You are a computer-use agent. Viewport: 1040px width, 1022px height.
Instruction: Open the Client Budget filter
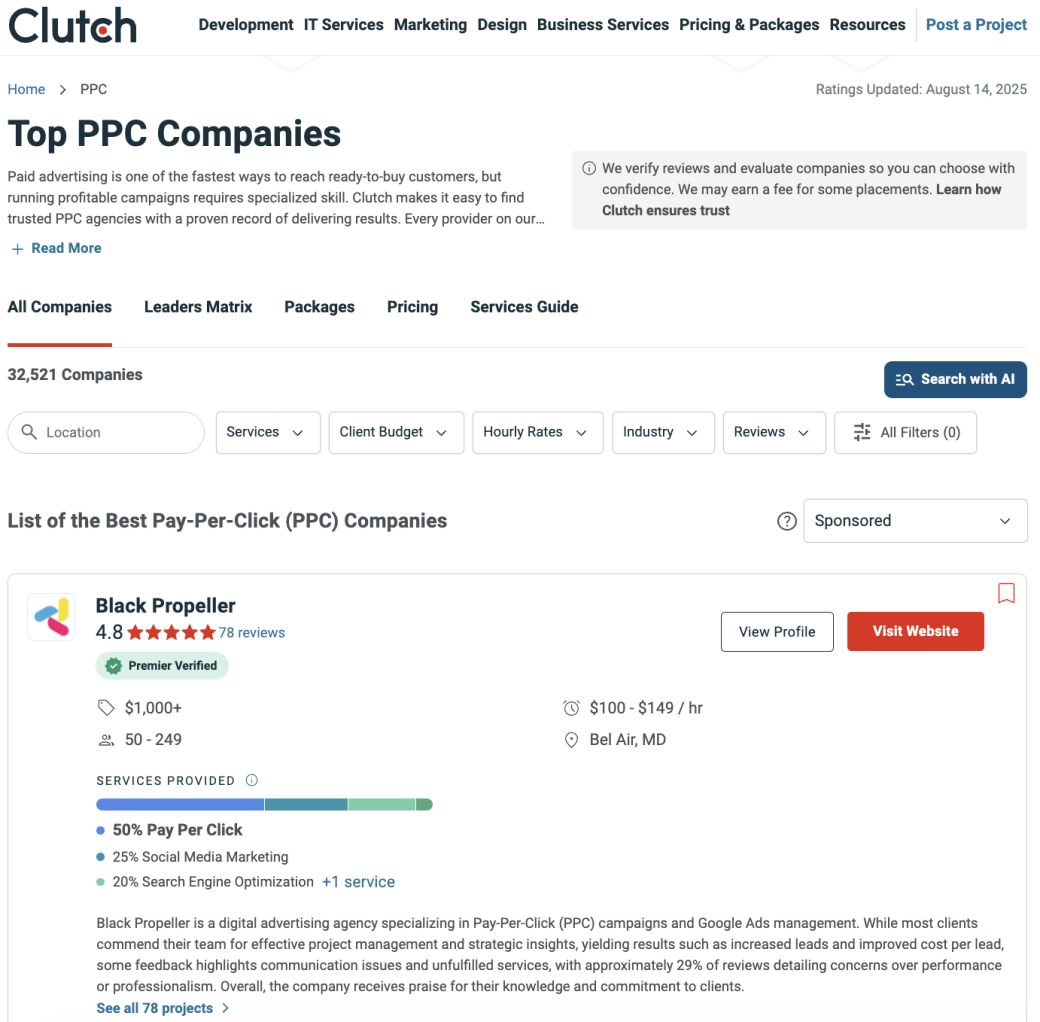coord(396,432)
